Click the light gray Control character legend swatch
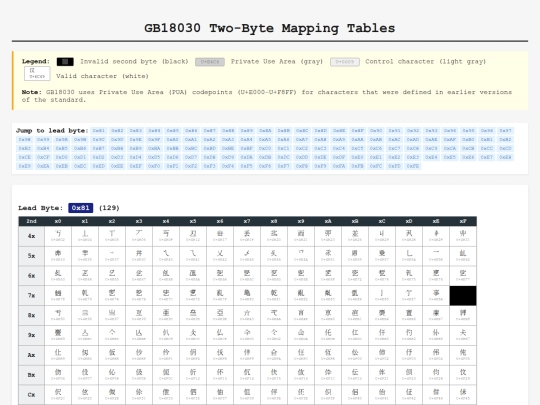The height and width of the screenshot is (405, 540). click(345, 62)
